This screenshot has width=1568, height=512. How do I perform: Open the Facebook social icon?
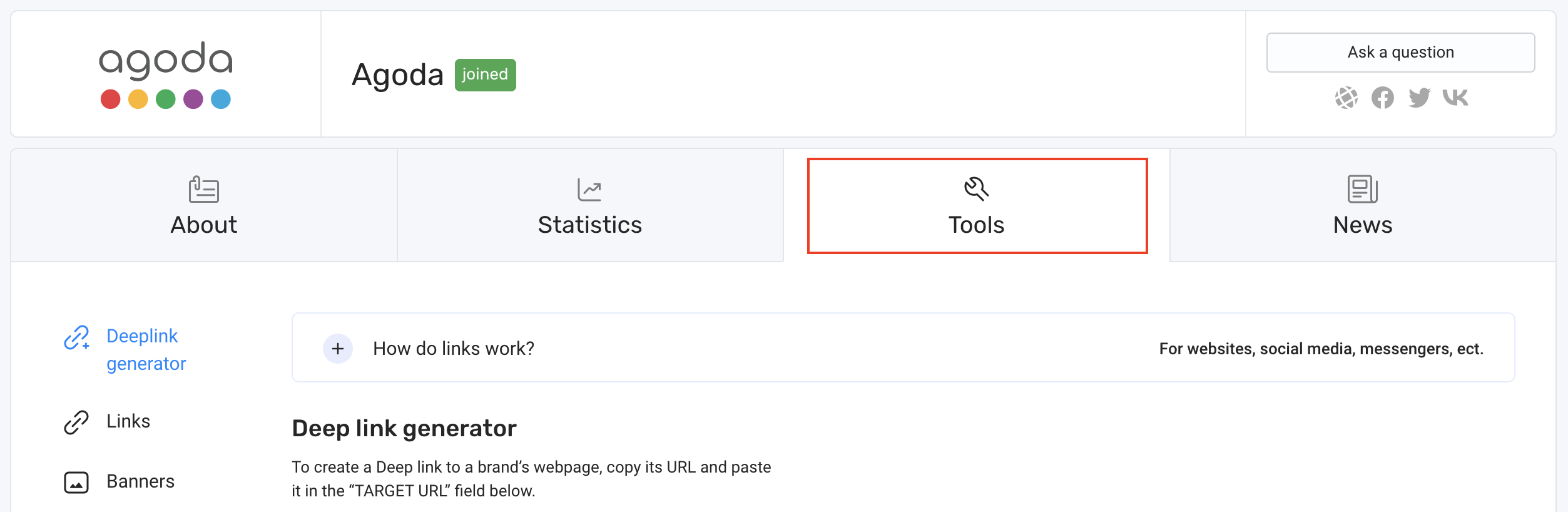1382,98
